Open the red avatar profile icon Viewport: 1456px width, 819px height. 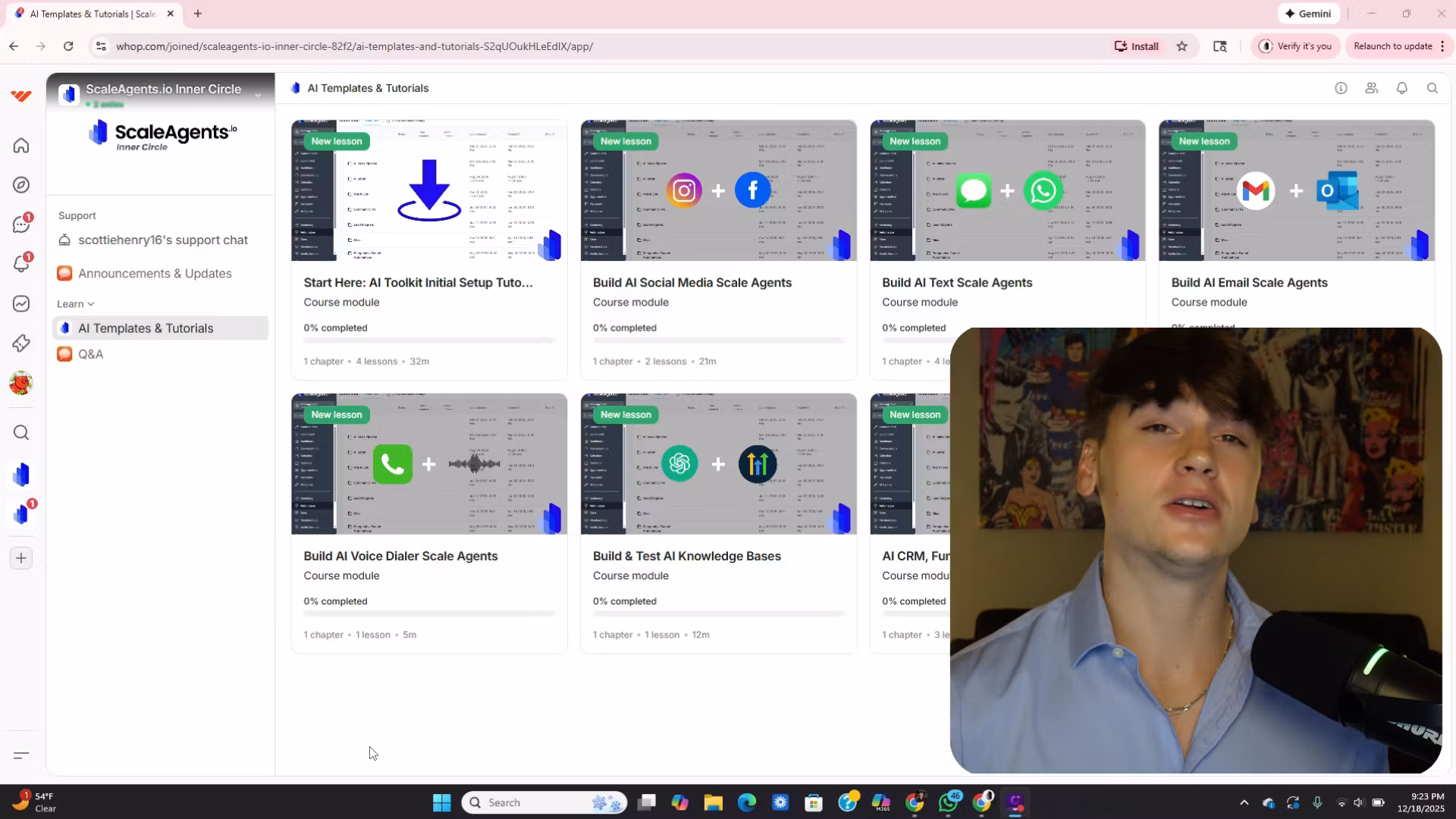click(21, 383)
